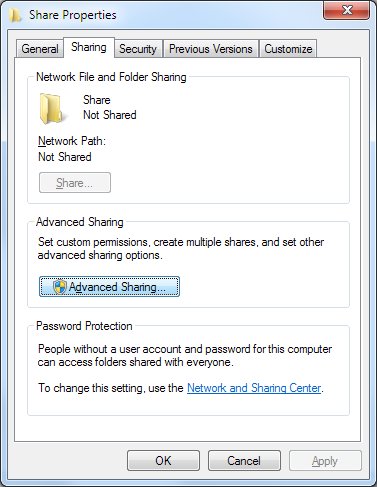This screenshot has width=377, height=487.
Task: Close the Share Properties window
Action: point(347,10)
